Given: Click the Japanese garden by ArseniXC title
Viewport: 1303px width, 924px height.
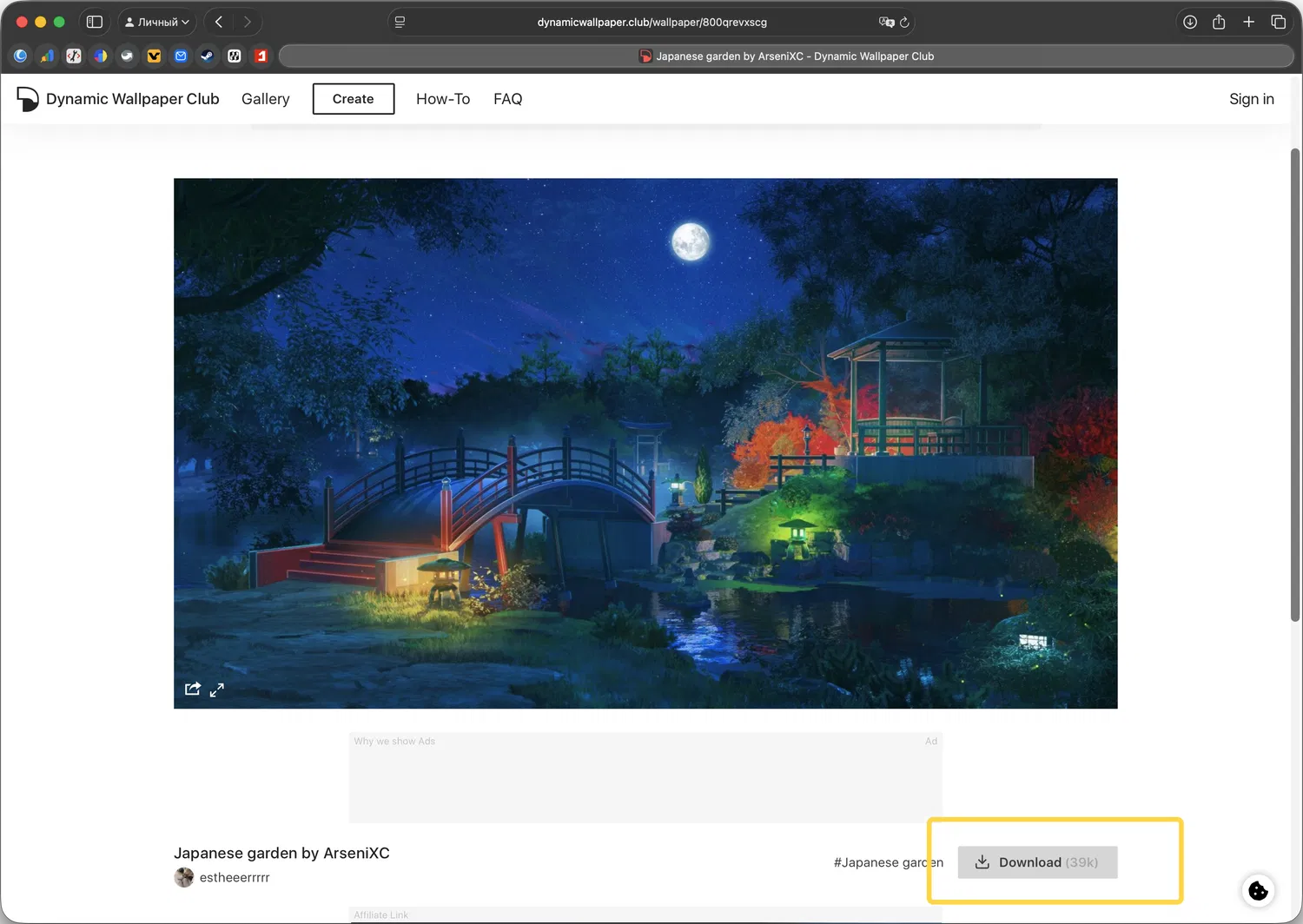Looking at the screenshot, I should click(x=281, y=853).
